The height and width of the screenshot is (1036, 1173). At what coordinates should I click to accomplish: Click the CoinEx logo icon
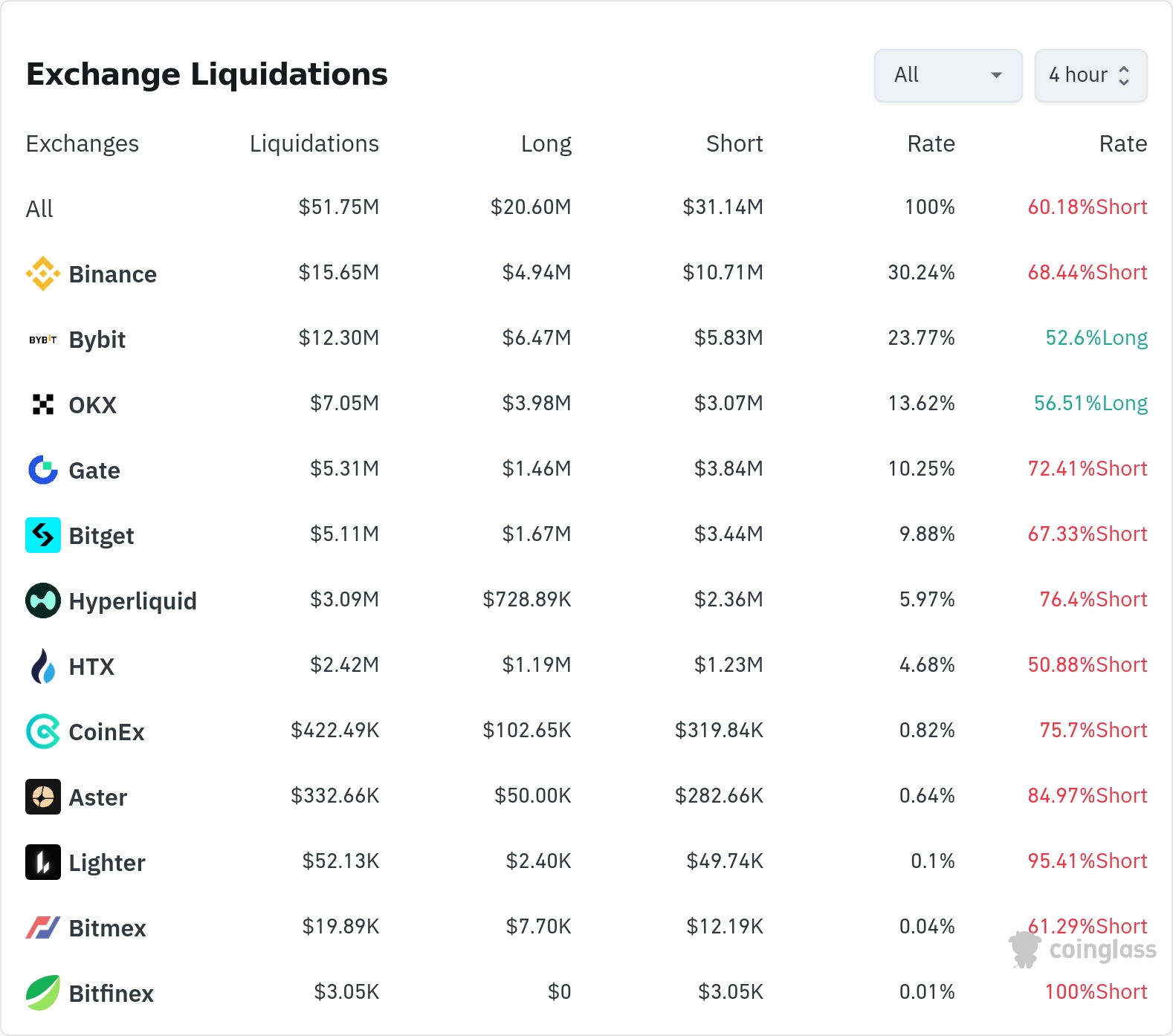pyautogui.click(x=42, y=731)
